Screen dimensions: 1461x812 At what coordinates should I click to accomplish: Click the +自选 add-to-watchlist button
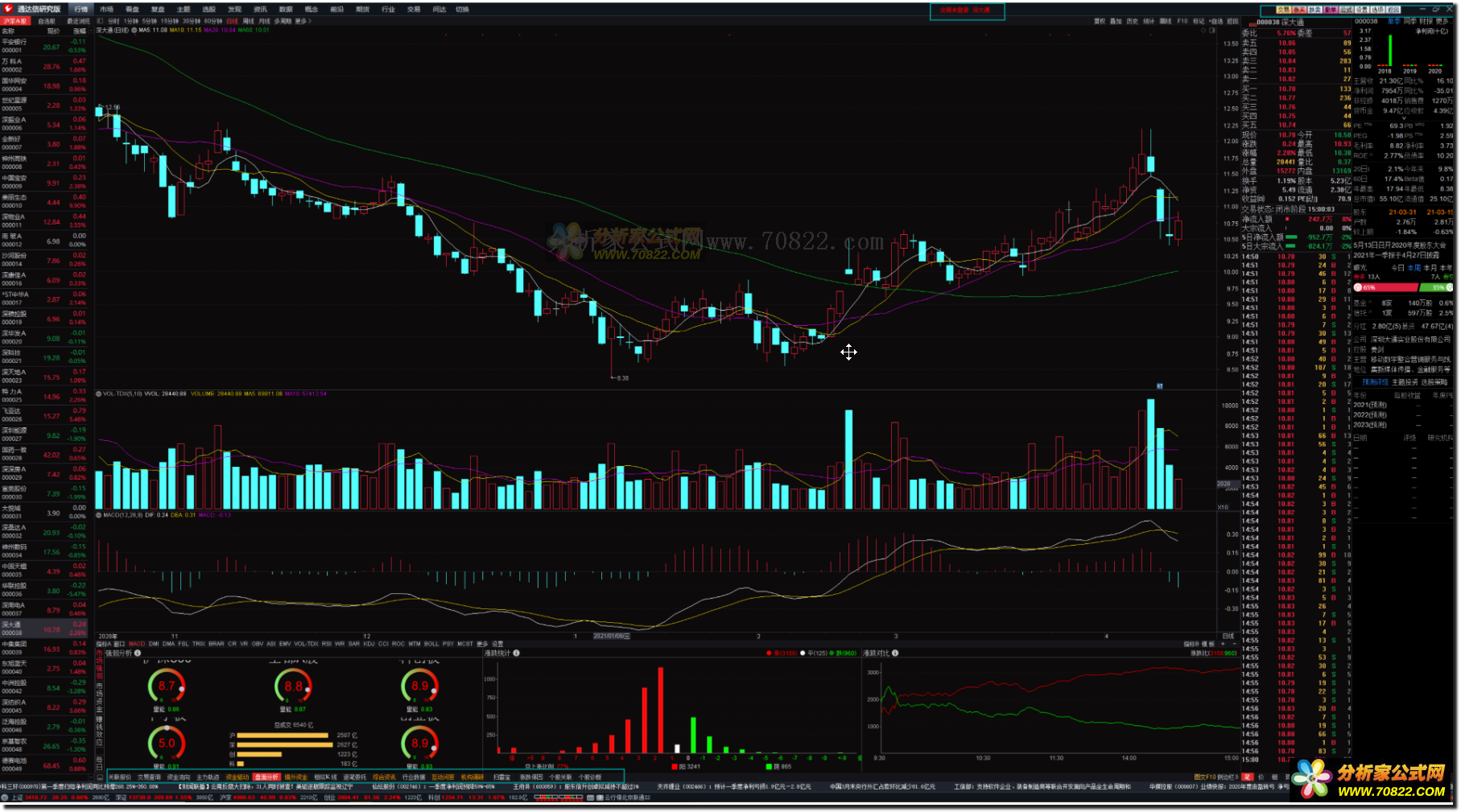point(1215,21)
